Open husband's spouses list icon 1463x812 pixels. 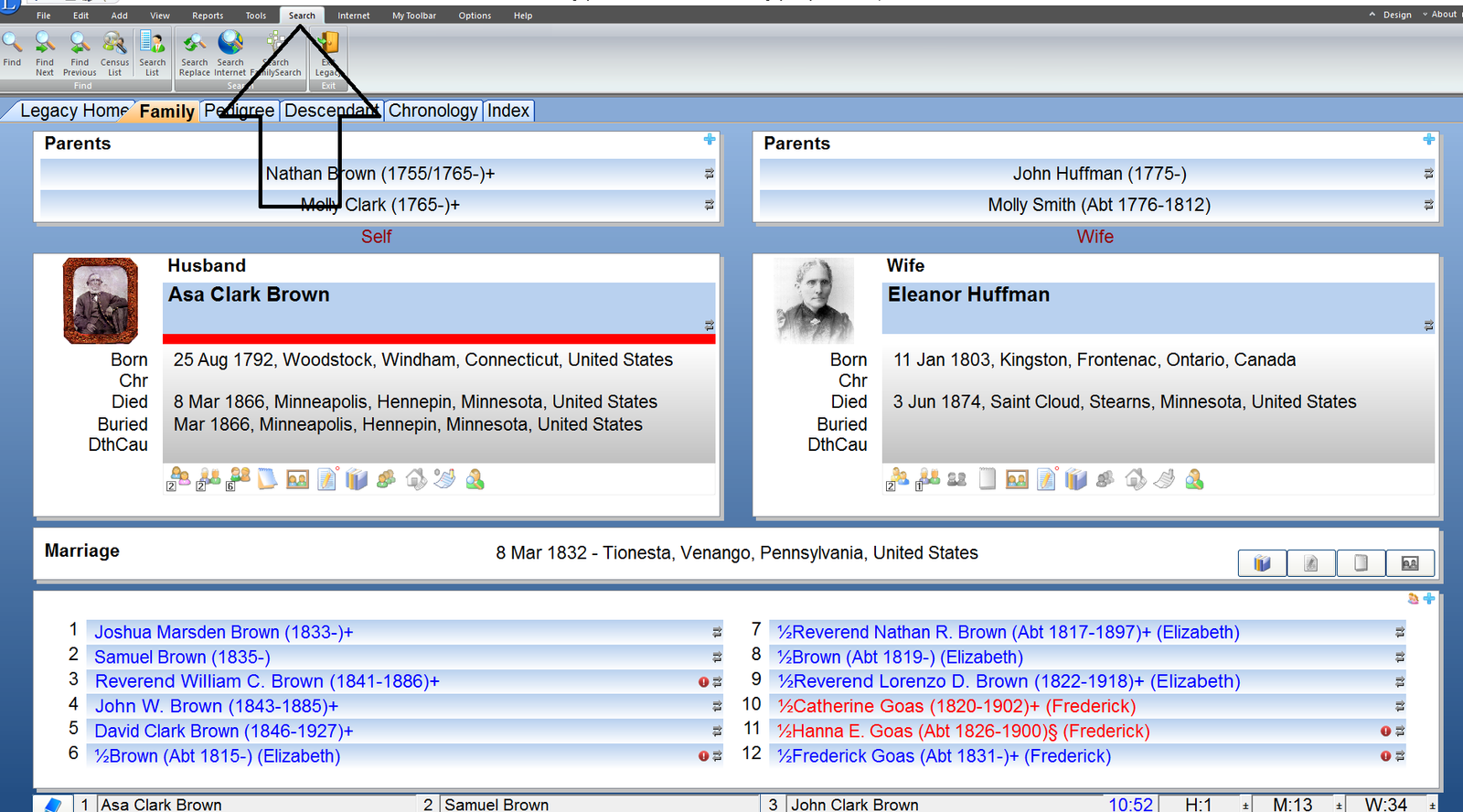coord(178,479)
